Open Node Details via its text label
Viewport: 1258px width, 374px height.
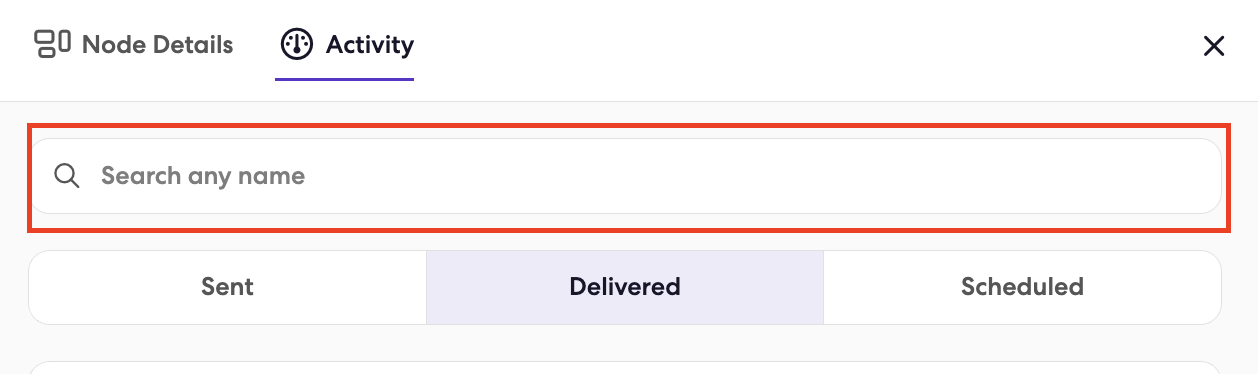tap(158, 45)
